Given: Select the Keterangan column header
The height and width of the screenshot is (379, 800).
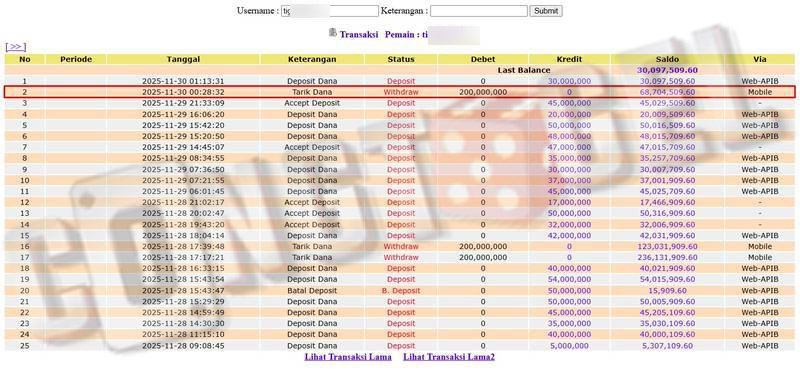Looking at the screenshot, I should point(312,59).
